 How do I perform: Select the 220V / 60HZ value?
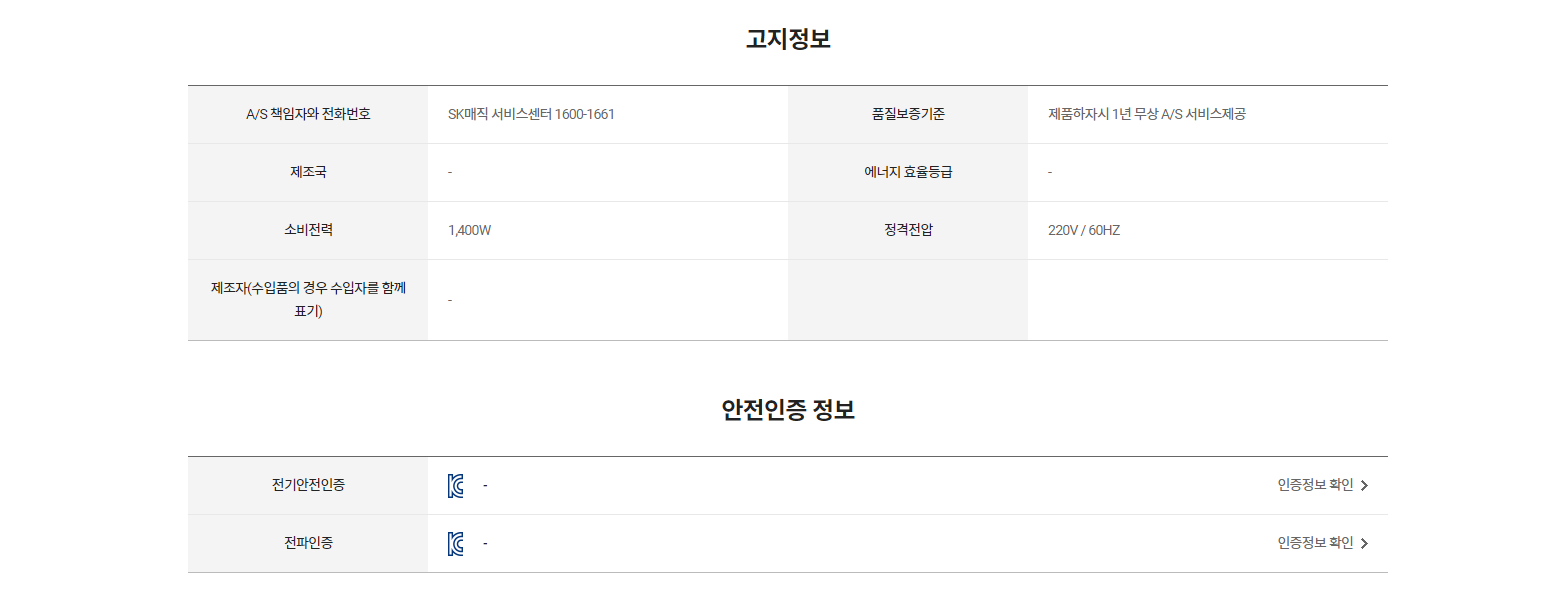coord(1084,230)
